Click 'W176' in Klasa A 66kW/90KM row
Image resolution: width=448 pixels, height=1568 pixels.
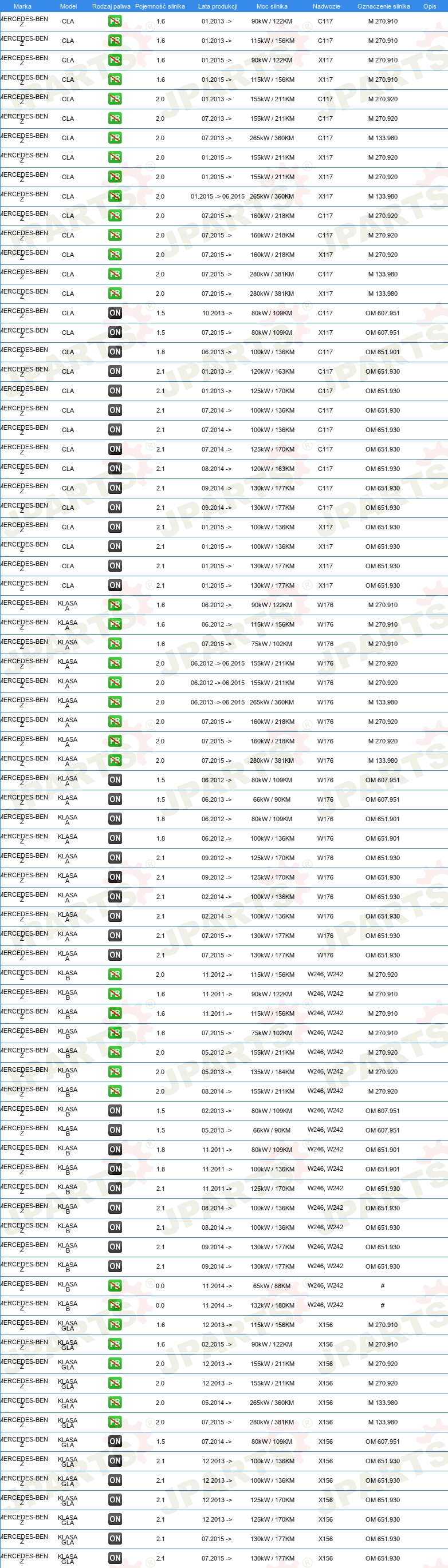tap(325, 799)
